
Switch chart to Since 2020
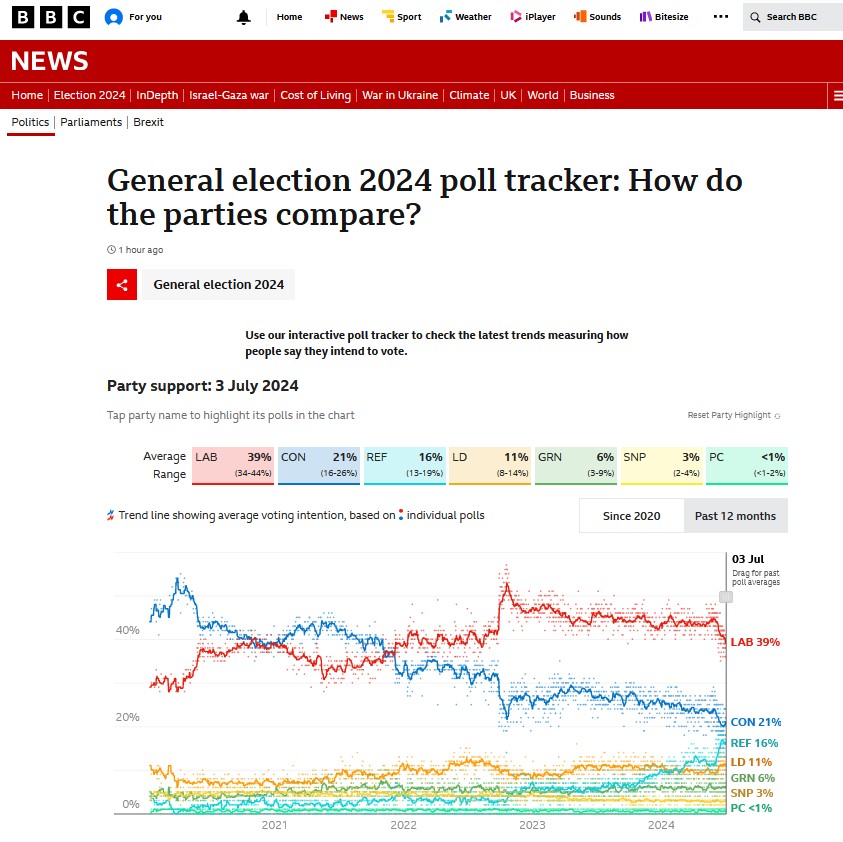(631, 516)
